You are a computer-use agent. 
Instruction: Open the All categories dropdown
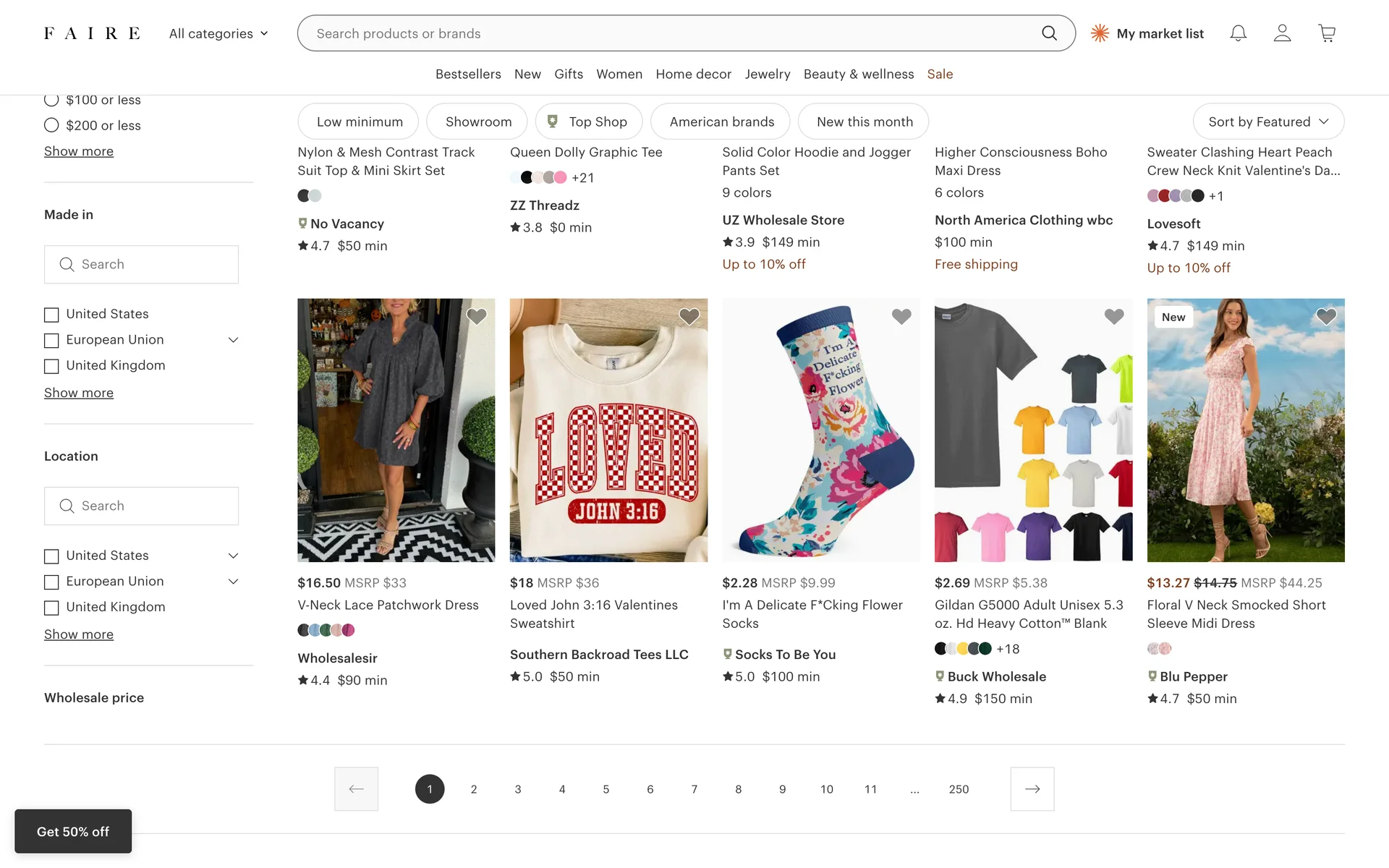pyautogui.click(x=218, y=33)
